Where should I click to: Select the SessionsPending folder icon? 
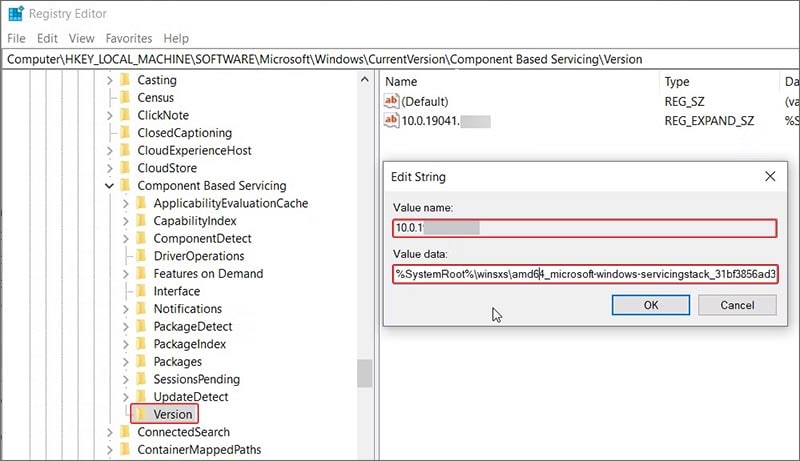pyautogui.click(x=141, y=378)
